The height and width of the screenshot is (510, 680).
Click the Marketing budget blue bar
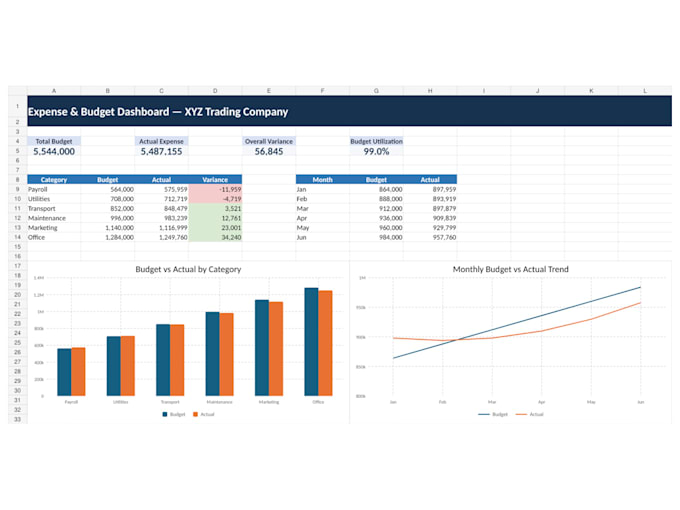[x=262, y=348]
